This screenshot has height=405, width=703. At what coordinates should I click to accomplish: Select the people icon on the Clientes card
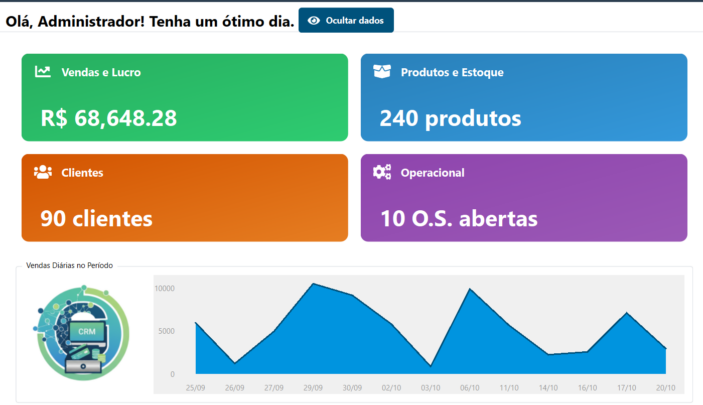(x=43, y=172)
